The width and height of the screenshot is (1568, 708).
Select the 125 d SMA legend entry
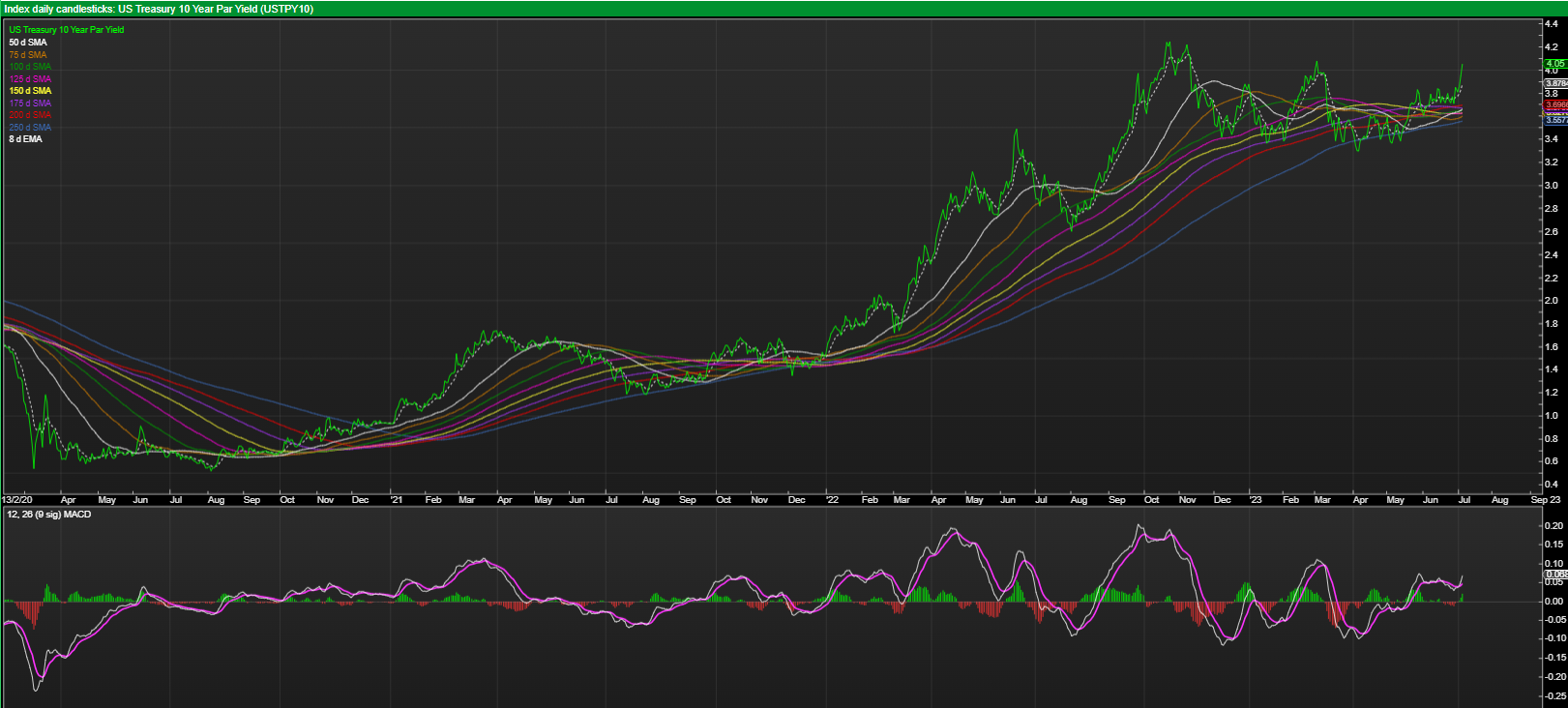[30, 79]
